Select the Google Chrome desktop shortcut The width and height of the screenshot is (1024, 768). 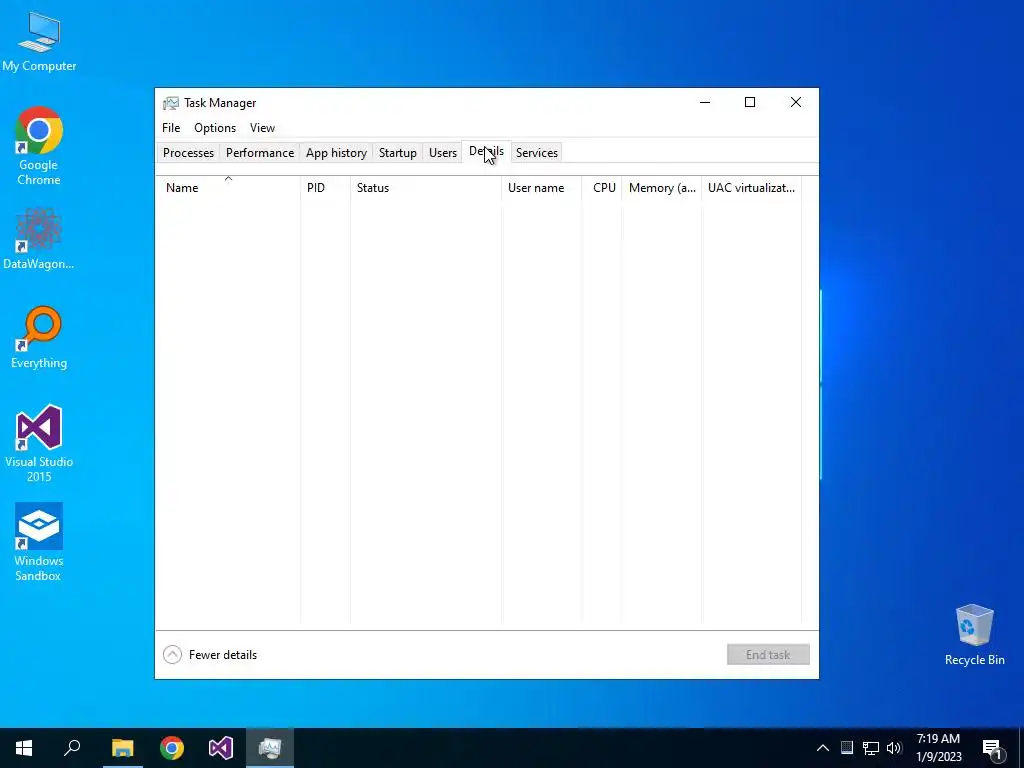coord(39,146)
